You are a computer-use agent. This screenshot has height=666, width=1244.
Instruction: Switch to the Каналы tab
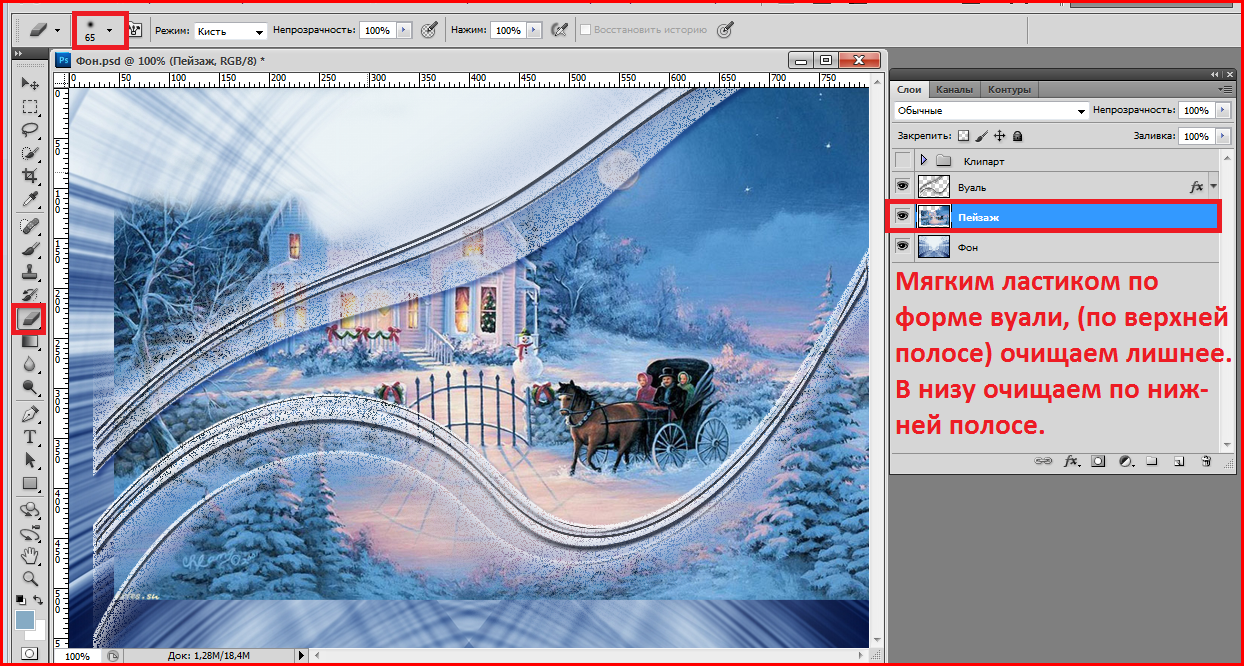tap(954, 89)
